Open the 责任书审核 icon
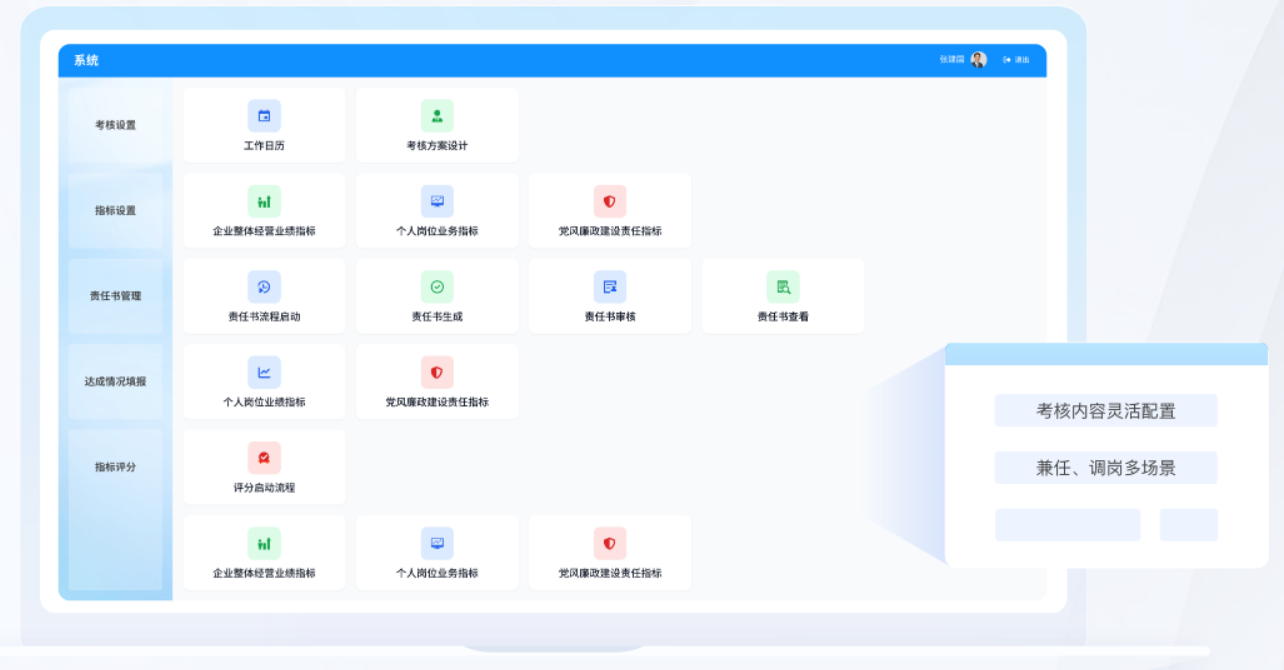This screenshot has height=670, width=1284. (x=610, y=287)
